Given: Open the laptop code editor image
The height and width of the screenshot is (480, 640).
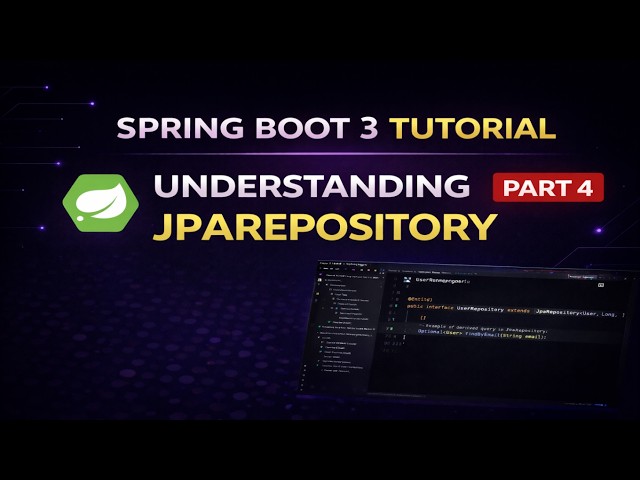Looking at the screenshot, I should click(469, 333).
